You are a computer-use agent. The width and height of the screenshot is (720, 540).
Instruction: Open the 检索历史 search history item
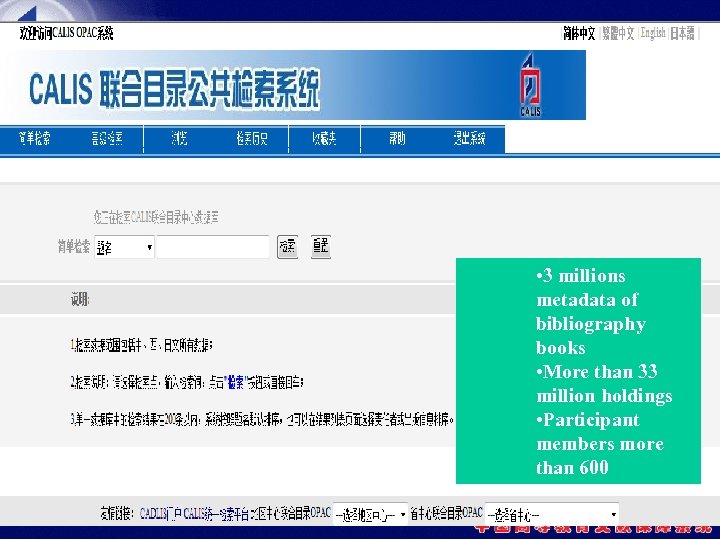[252, 138]
